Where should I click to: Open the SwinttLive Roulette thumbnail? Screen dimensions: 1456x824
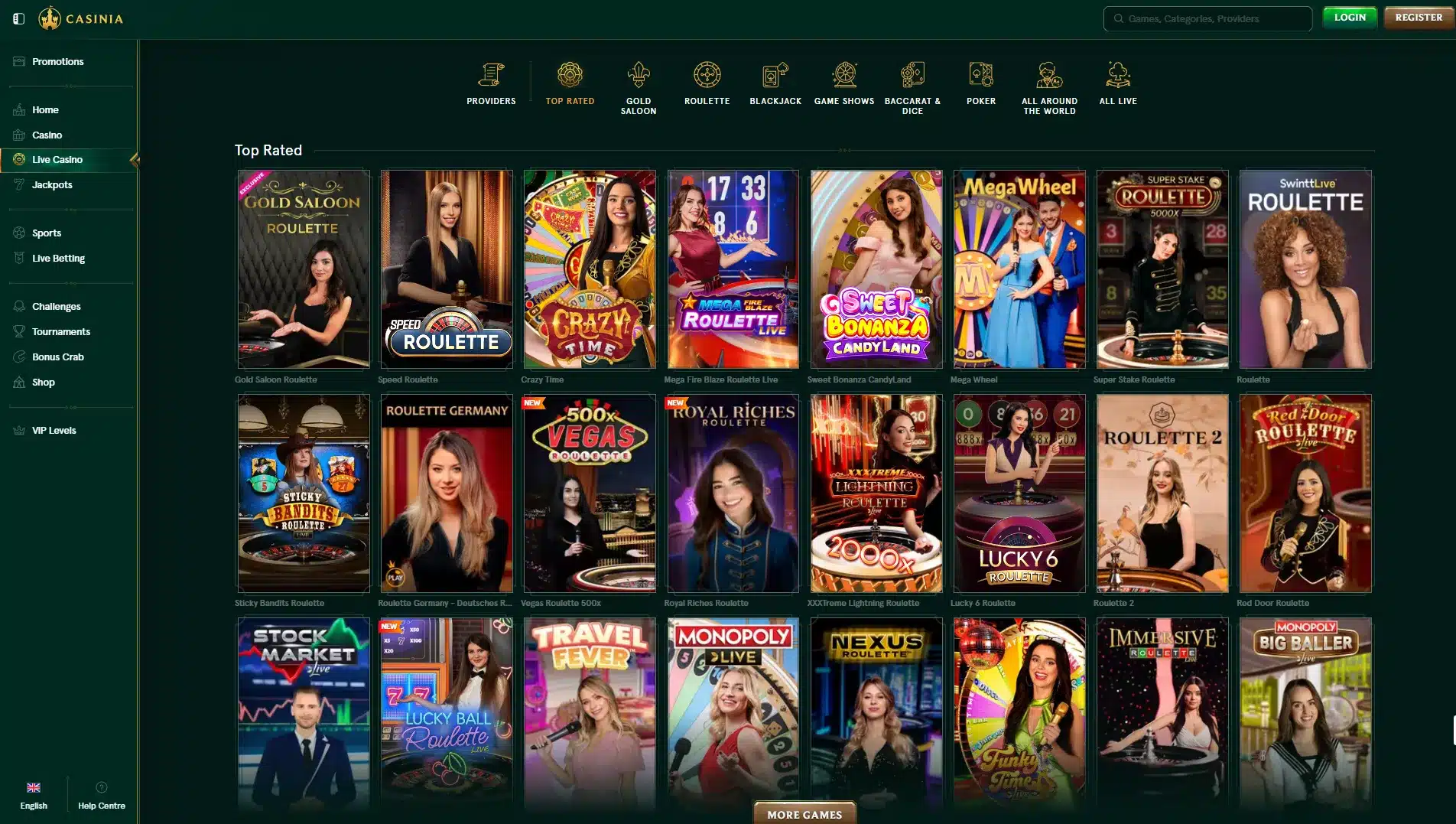[x=1305, y=269]
